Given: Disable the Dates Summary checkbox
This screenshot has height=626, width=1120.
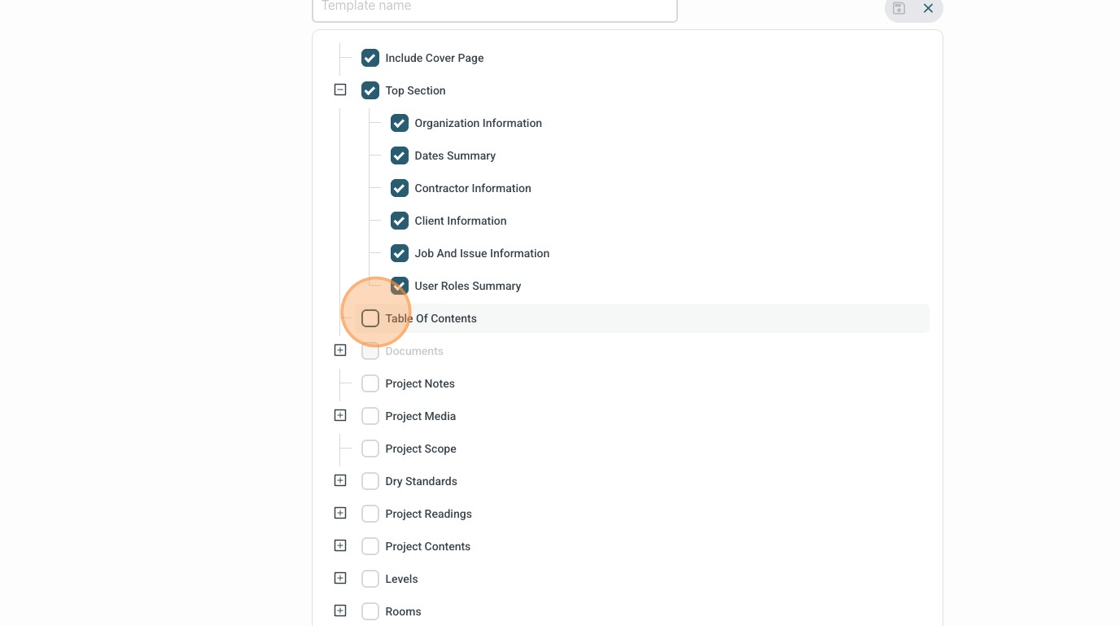Looking at the screenshot, I should pos(399,156).
